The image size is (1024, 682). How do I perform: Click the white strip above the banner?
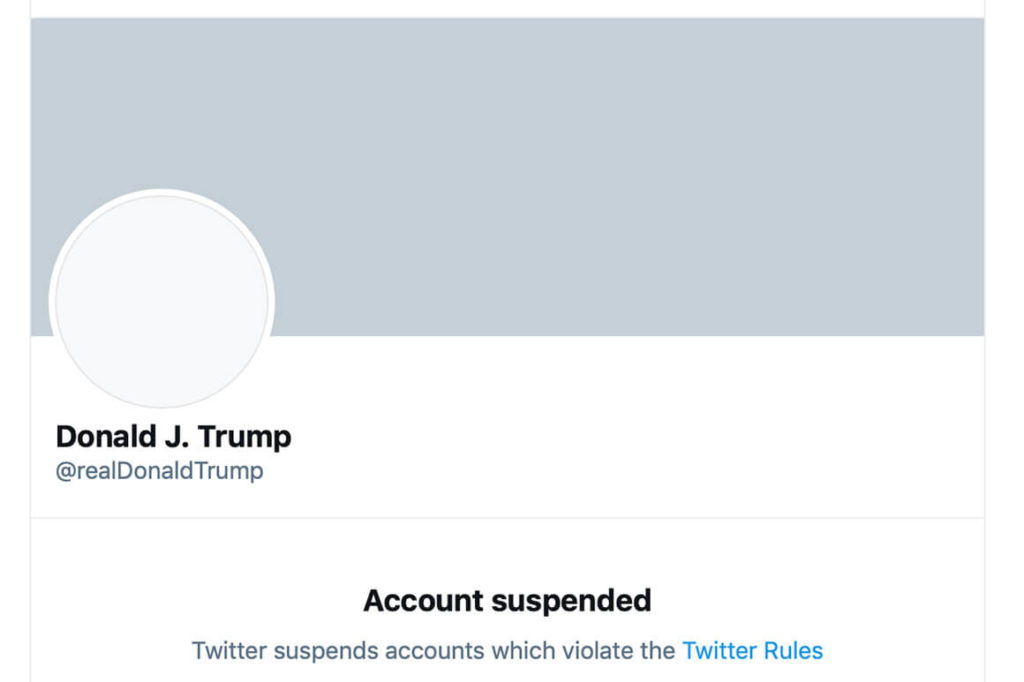(x=507, y=8)
